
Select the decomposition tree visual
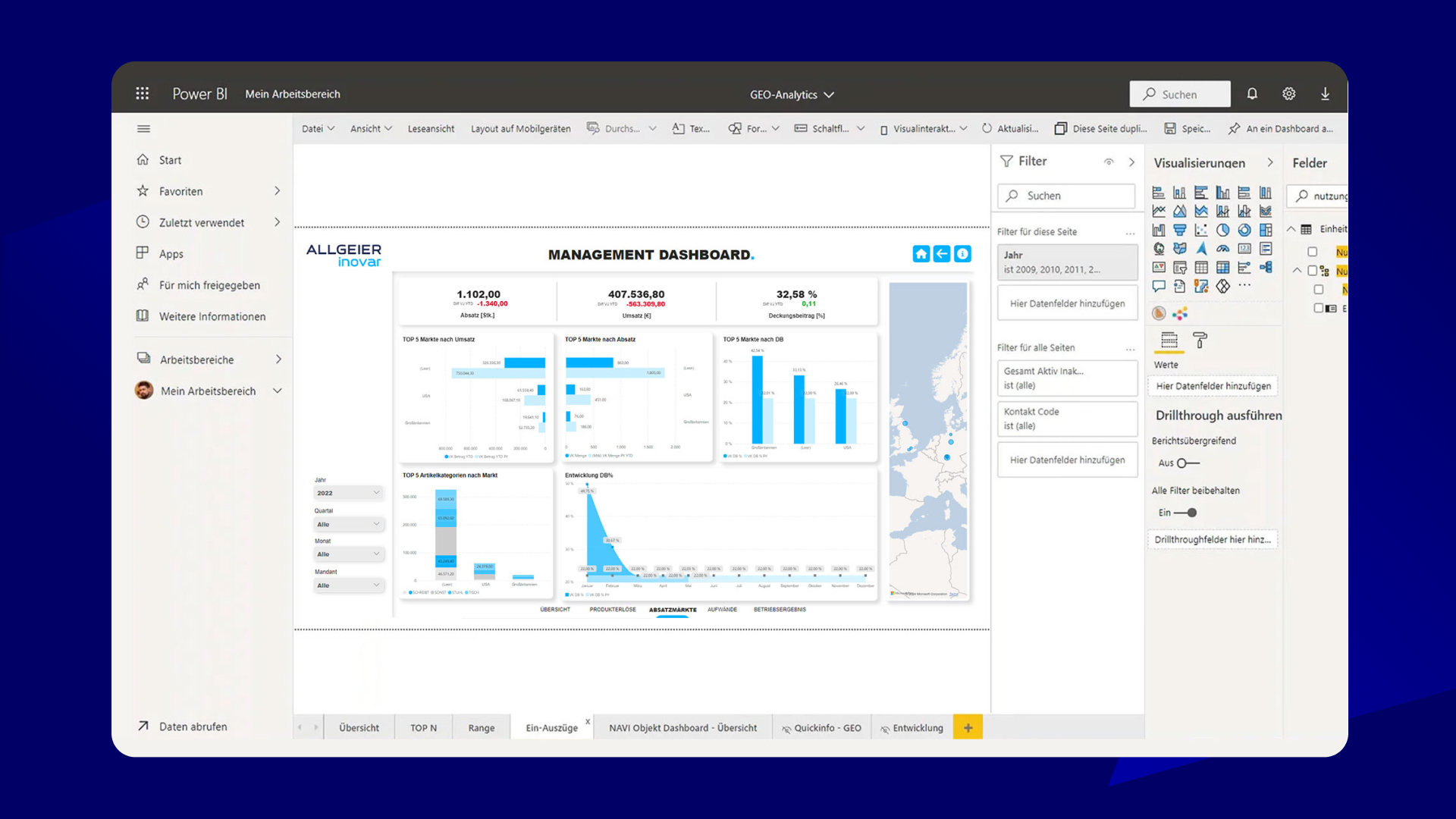coord(1266,267)
